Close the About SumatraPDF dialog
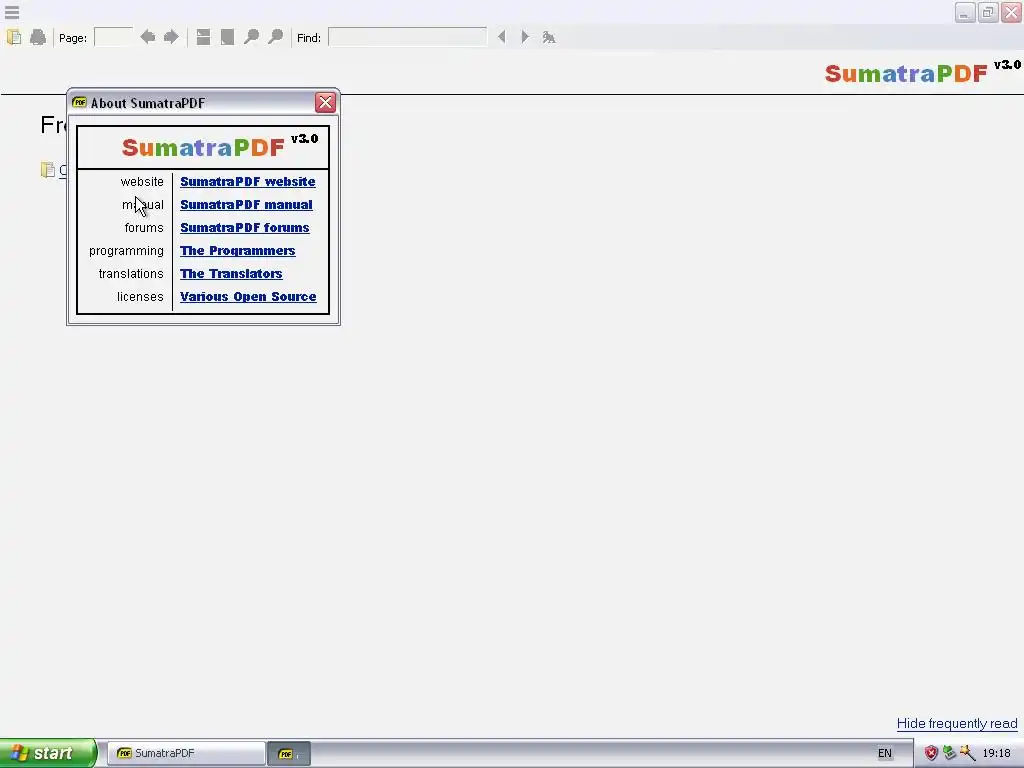Image resolution: width=1024 pixels, height=768 pixels. click(x=325, y=103)
